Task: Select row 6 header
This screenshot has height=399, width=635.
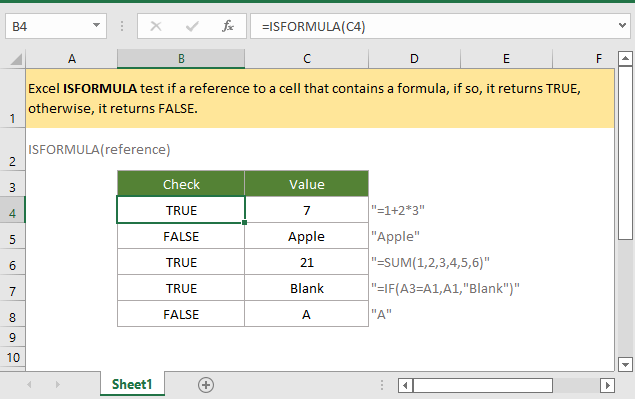Action: [13, 262]
